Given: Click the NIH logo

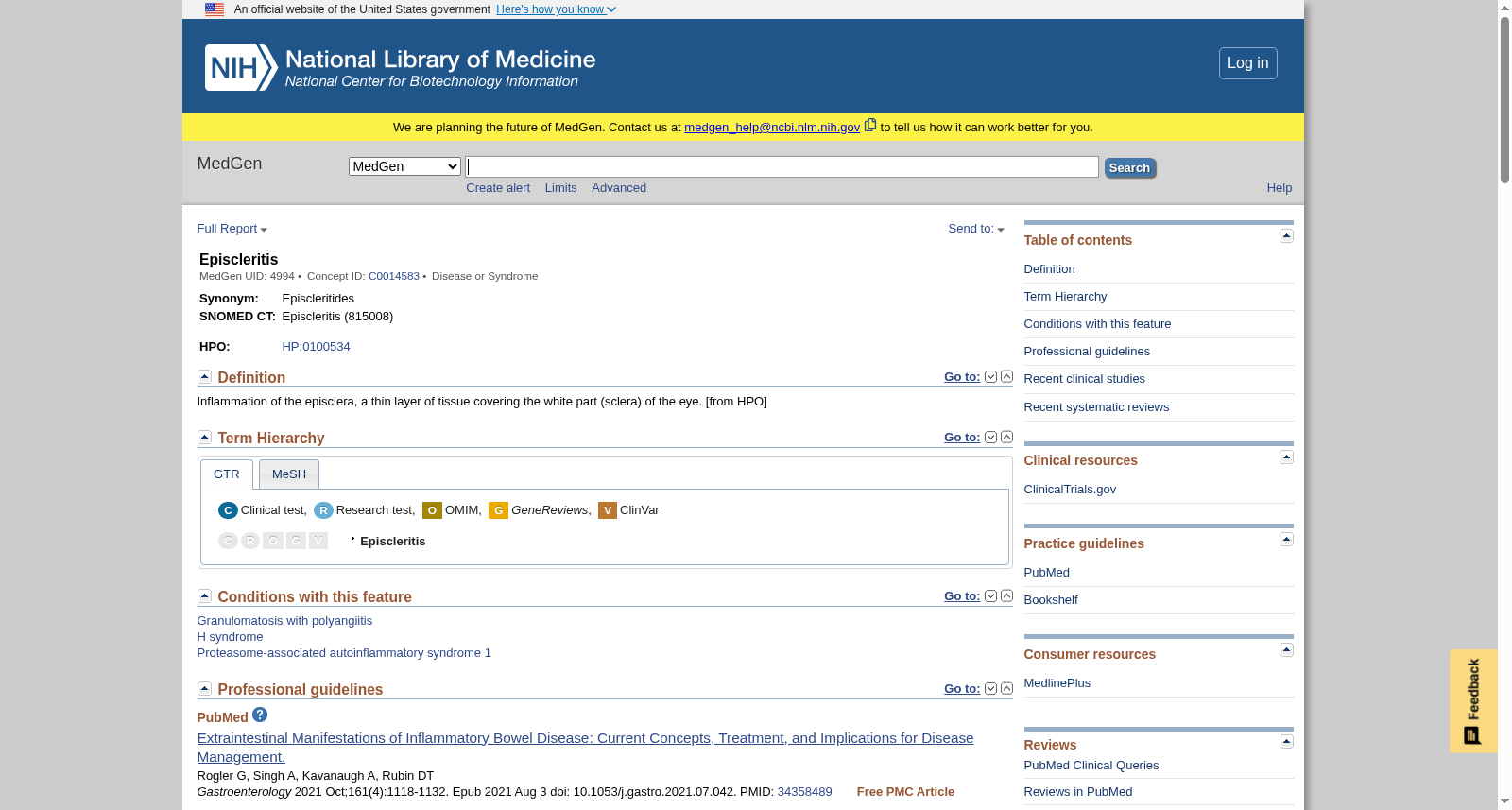Looking at the screenshot, I should pos(241,67).
